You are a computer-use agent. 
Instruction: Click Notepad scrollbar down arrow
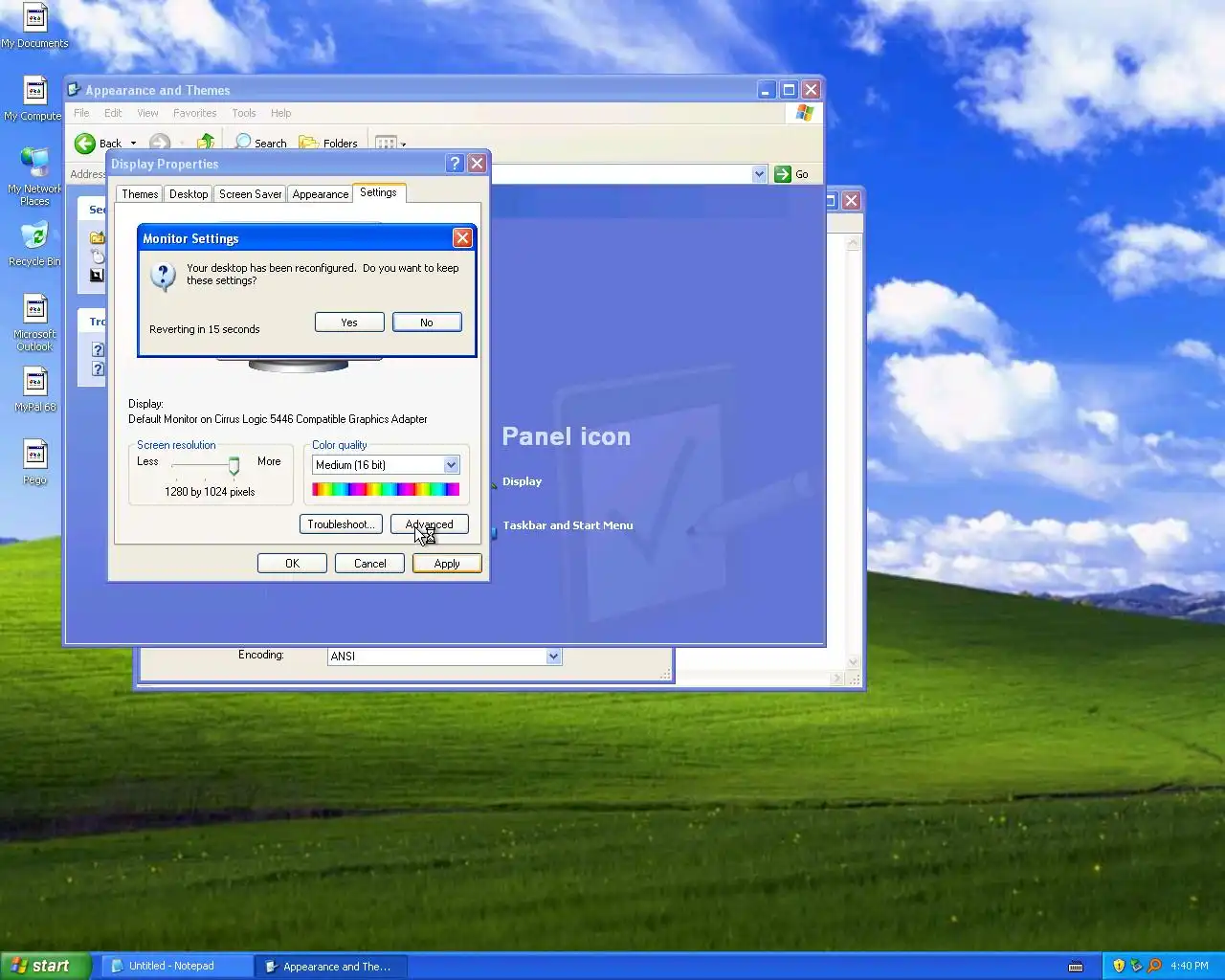coord(853,662)
